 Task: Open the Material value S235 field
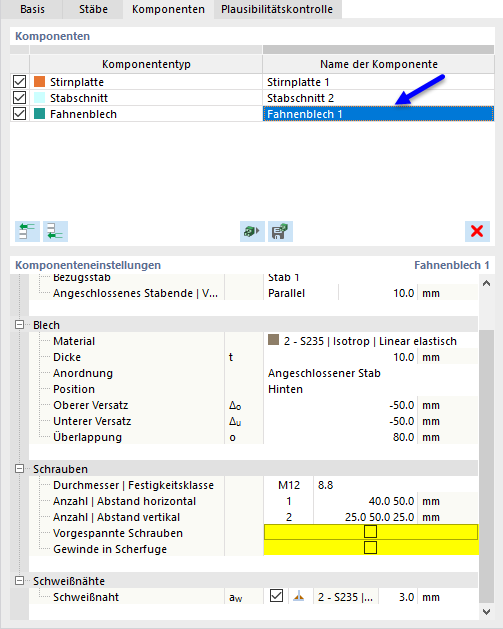(x=370, y=341)
